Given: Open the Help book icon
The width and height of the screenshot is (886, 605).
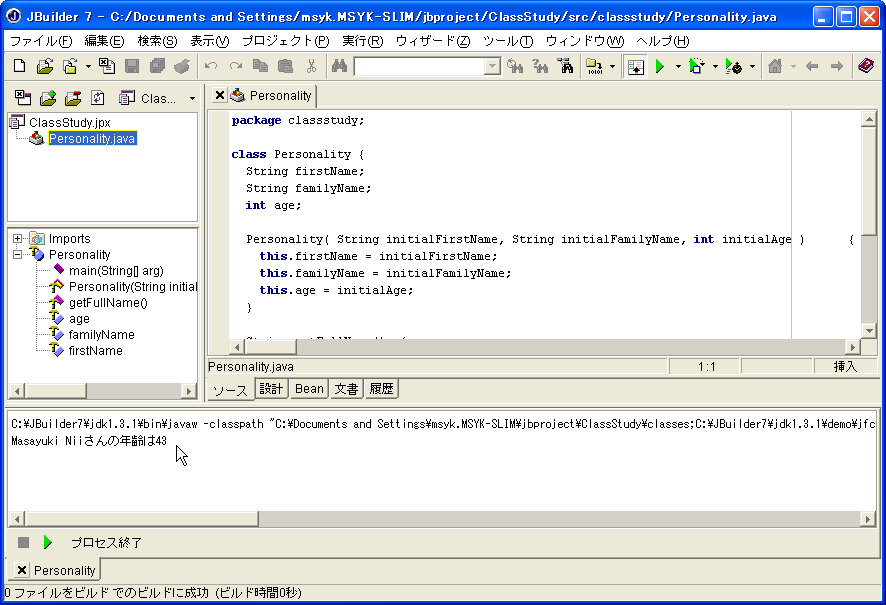Looking at the screenshot, I should click(x=866, y=66).
